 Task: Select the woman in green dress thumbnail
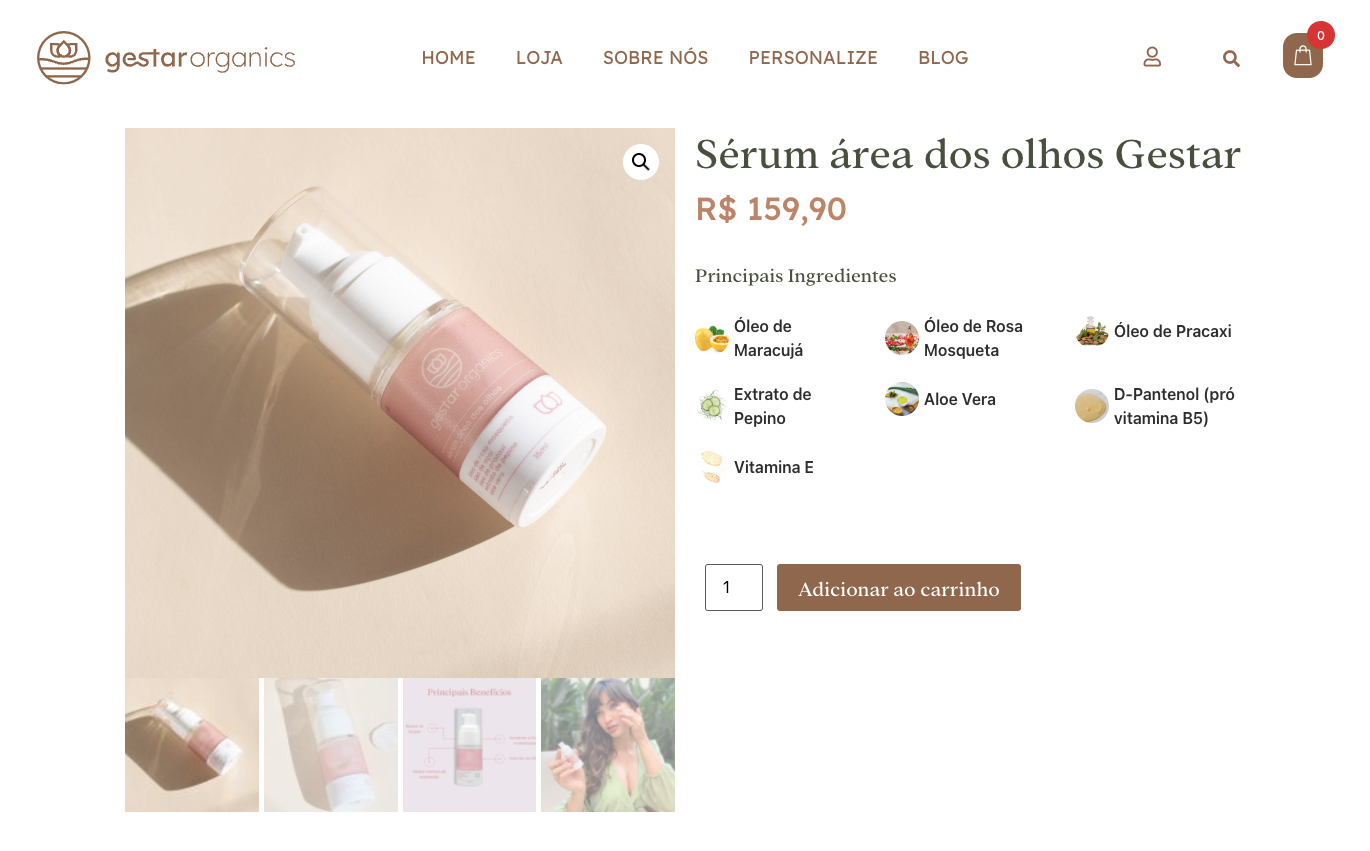click(608, 745)
